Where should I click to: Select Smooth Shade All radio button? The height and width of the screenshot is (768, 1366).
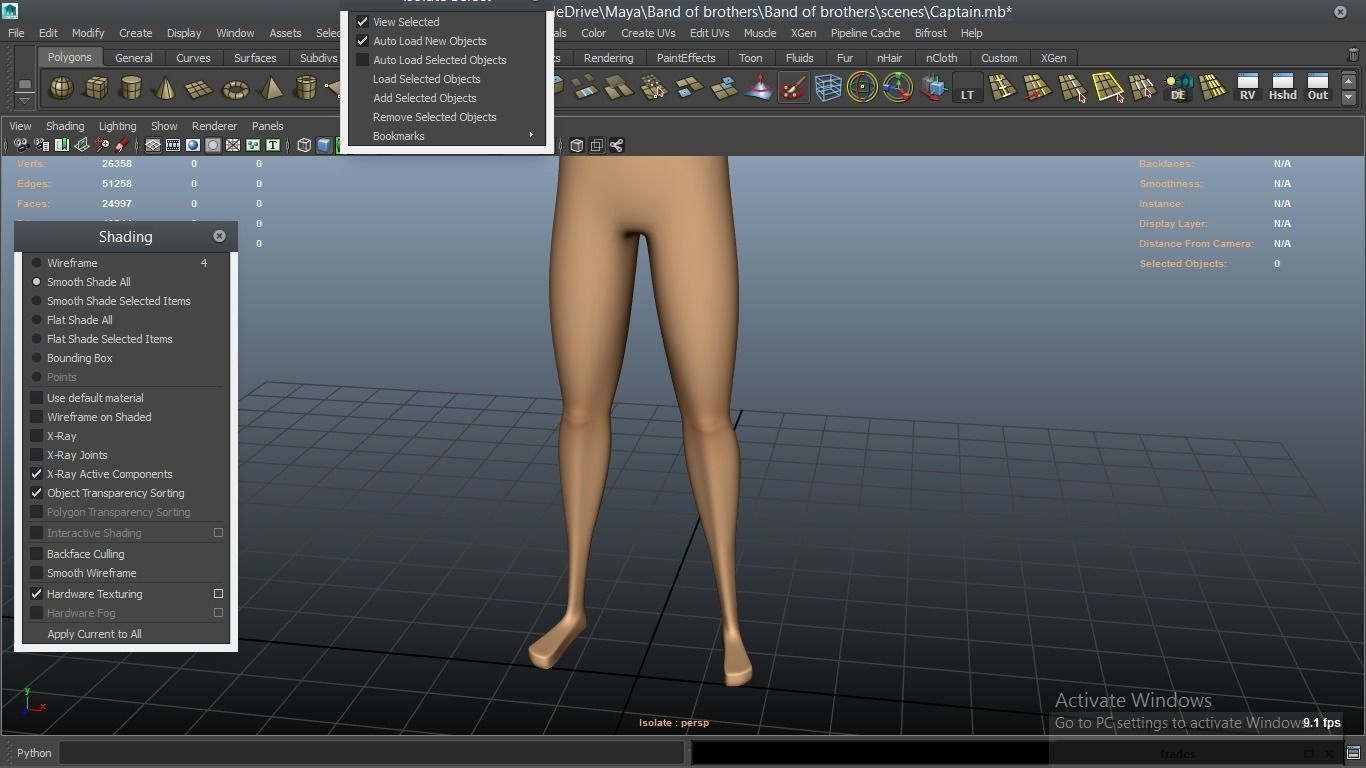pos(37,282)
